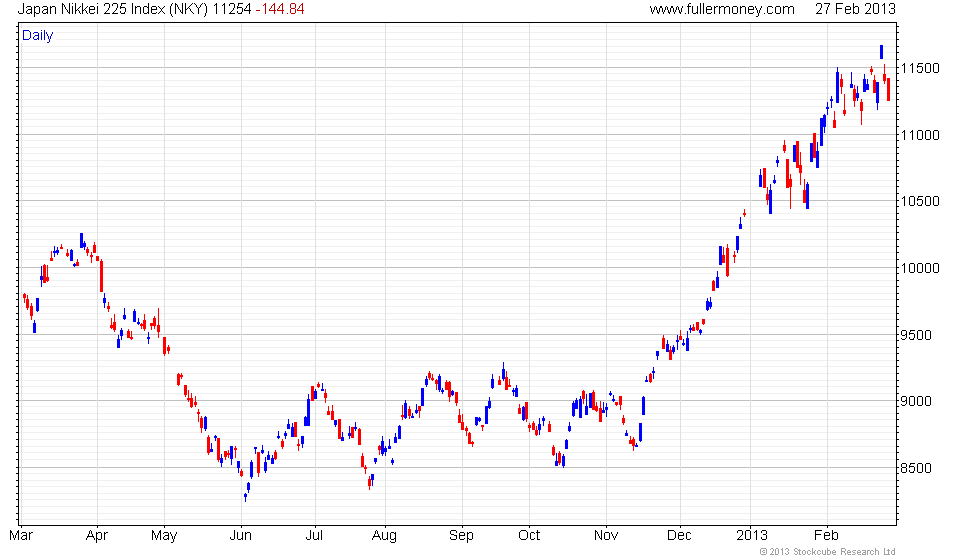This screenshot has width=980, height=560.
Task: Click the 11500 price axis label
Action: pyautogui.click(x=920, y=68)
